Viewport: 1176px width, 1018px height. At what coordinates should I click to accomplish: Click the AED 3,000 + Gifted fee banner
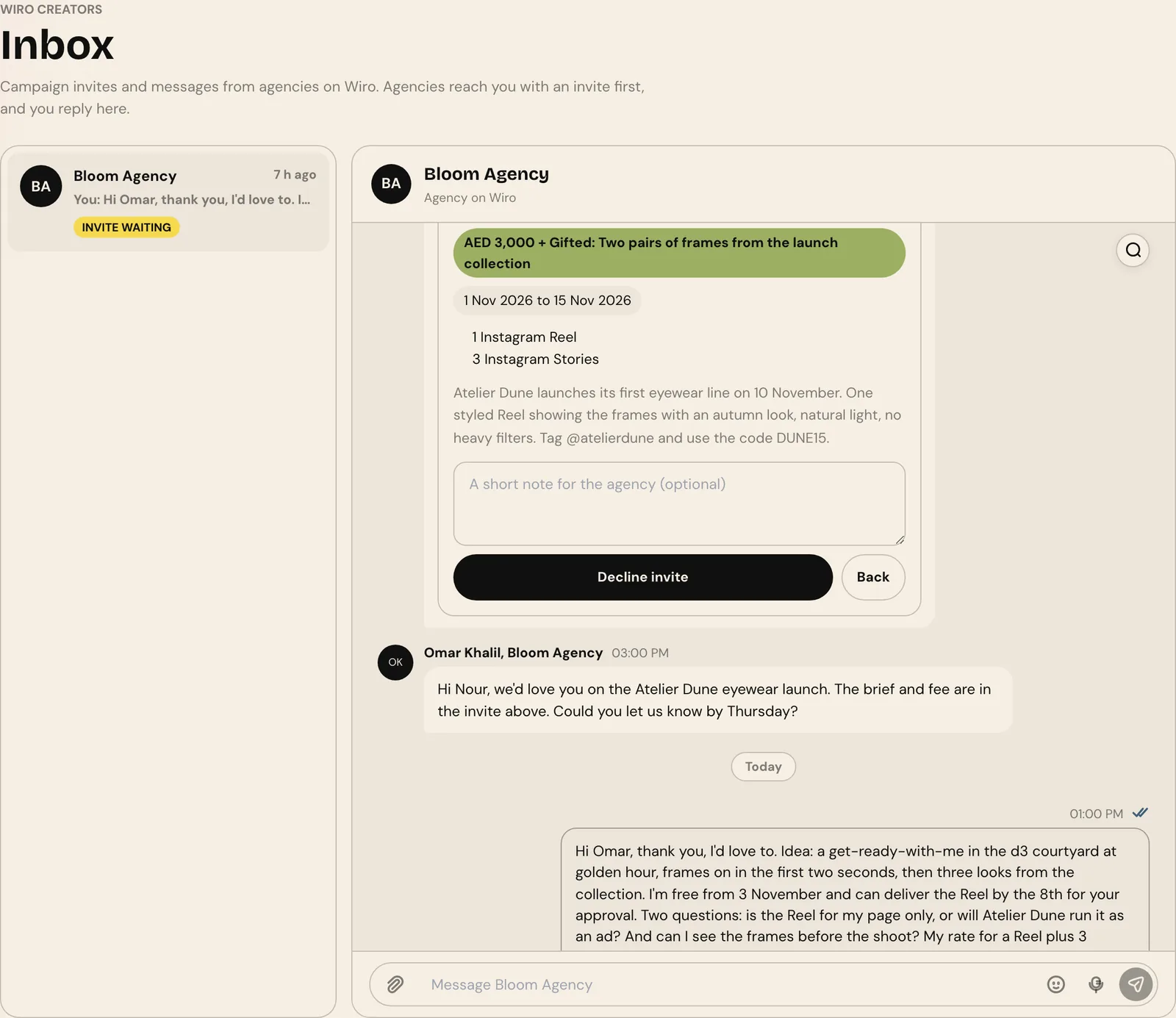[679, 253]
